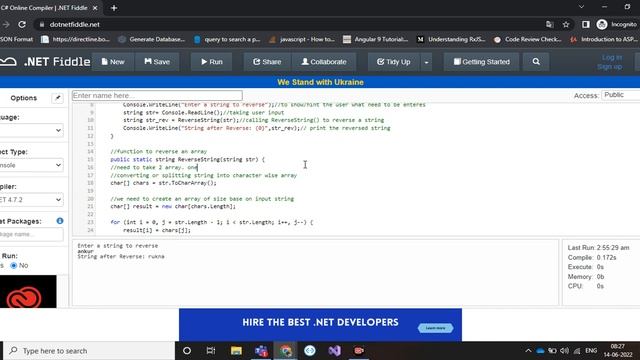Open the Language dropdown
Image resolution: width=640 pixels, height=360 pixels.
click(x=32, y=130)
